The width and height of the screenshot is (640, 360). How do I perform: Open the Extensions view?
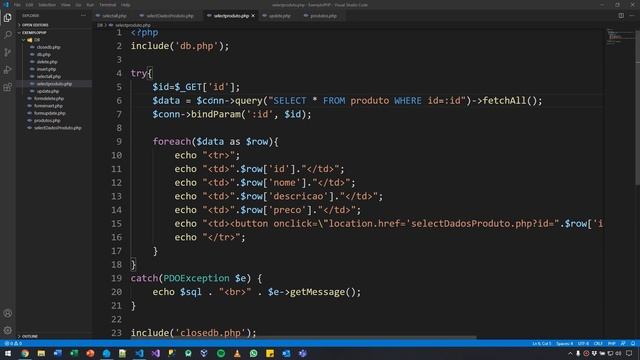pyautogui.click(x=8, y=87)
